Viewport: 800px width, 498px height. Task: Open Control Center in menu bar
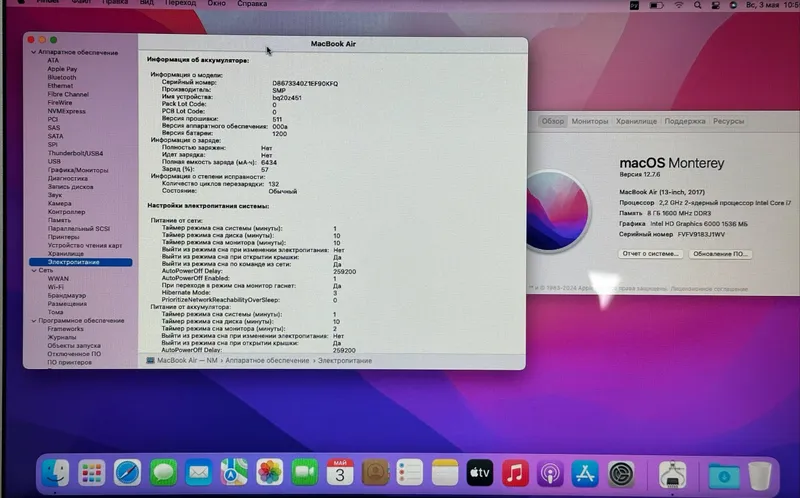pos(715,5)
